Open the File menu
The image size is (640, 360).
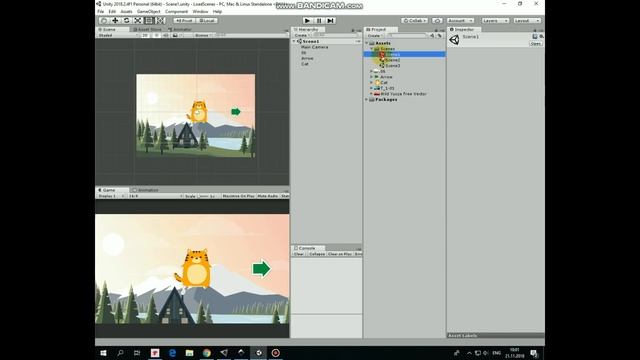(x=101, y=11)
